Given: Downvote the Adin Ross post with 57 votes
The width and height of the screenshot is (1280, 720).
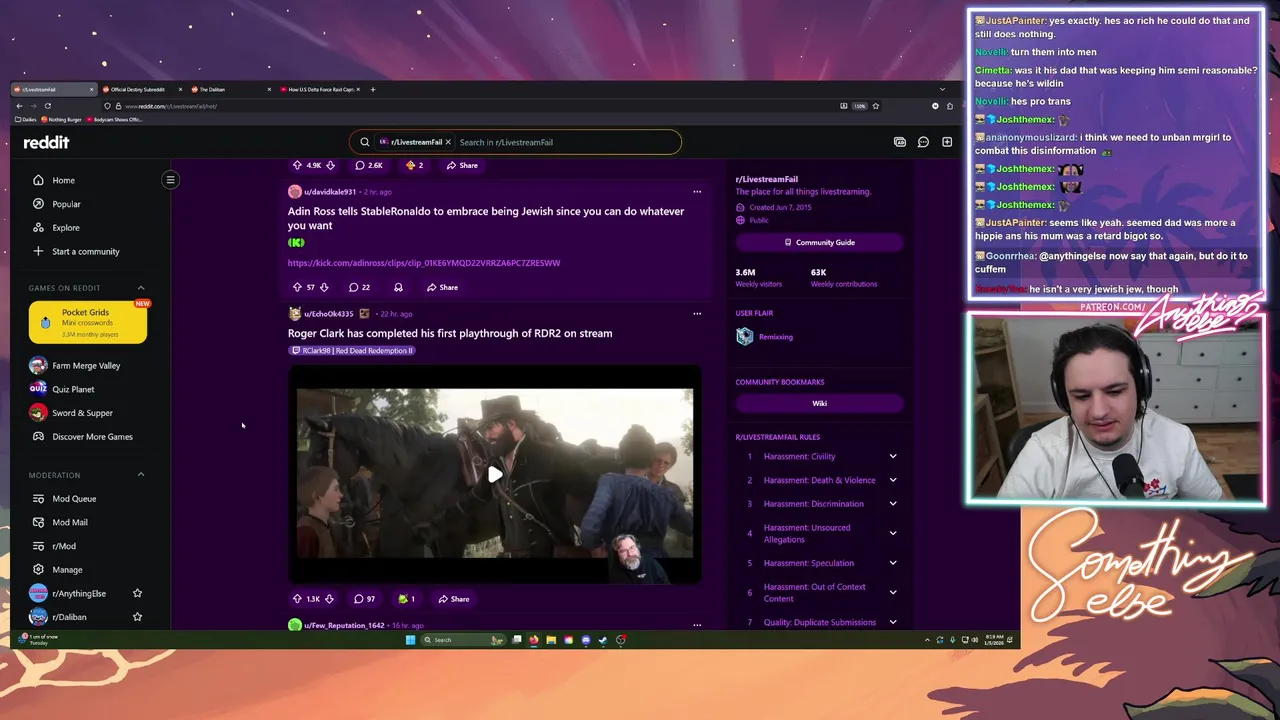Looking at the screenshot, I should click(324, 287).
